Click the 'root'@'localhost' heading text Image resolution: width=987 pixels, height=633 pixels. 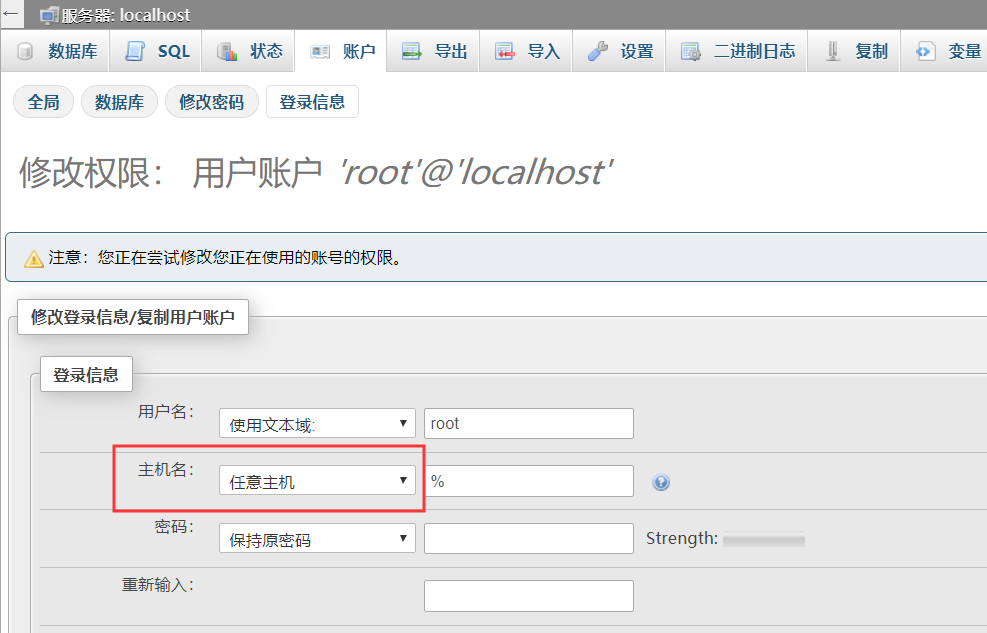[477, 172]
